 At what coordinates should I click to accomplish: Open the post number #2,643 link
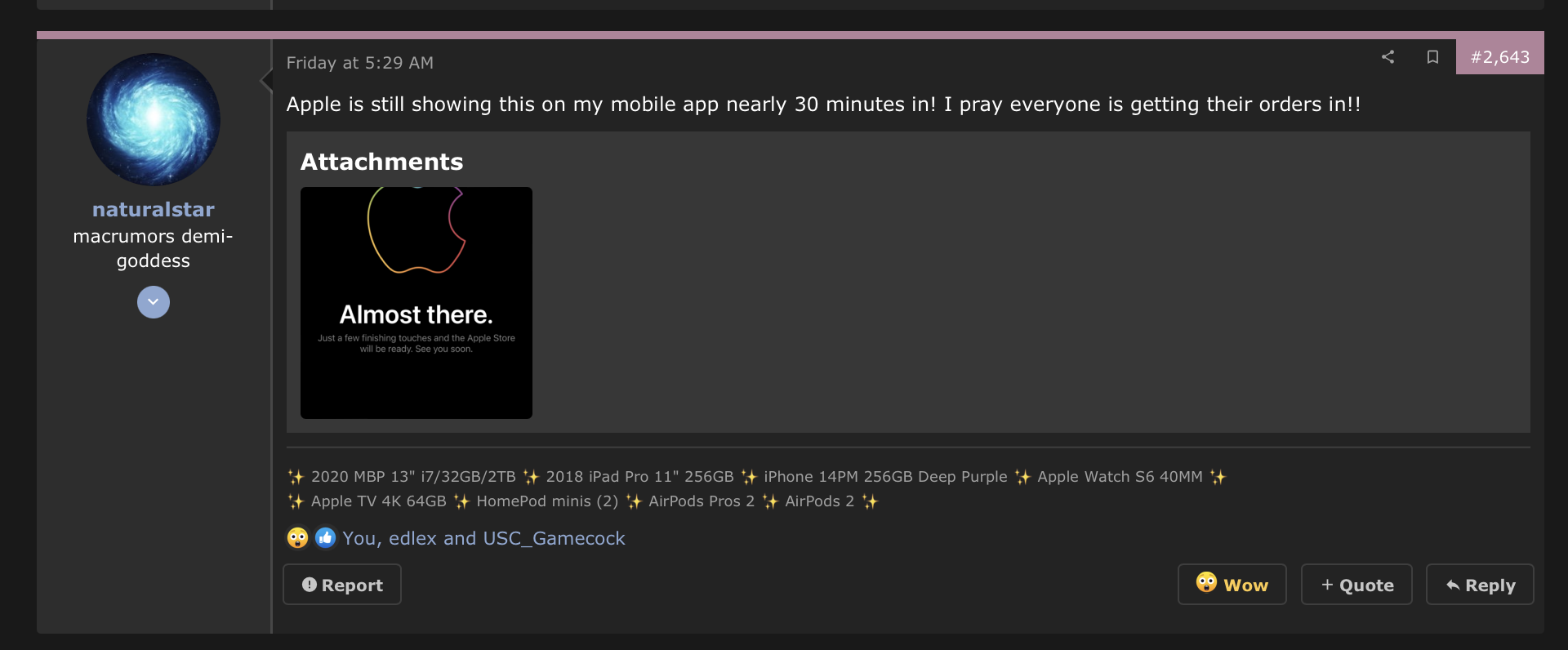tap(1500, 57)
